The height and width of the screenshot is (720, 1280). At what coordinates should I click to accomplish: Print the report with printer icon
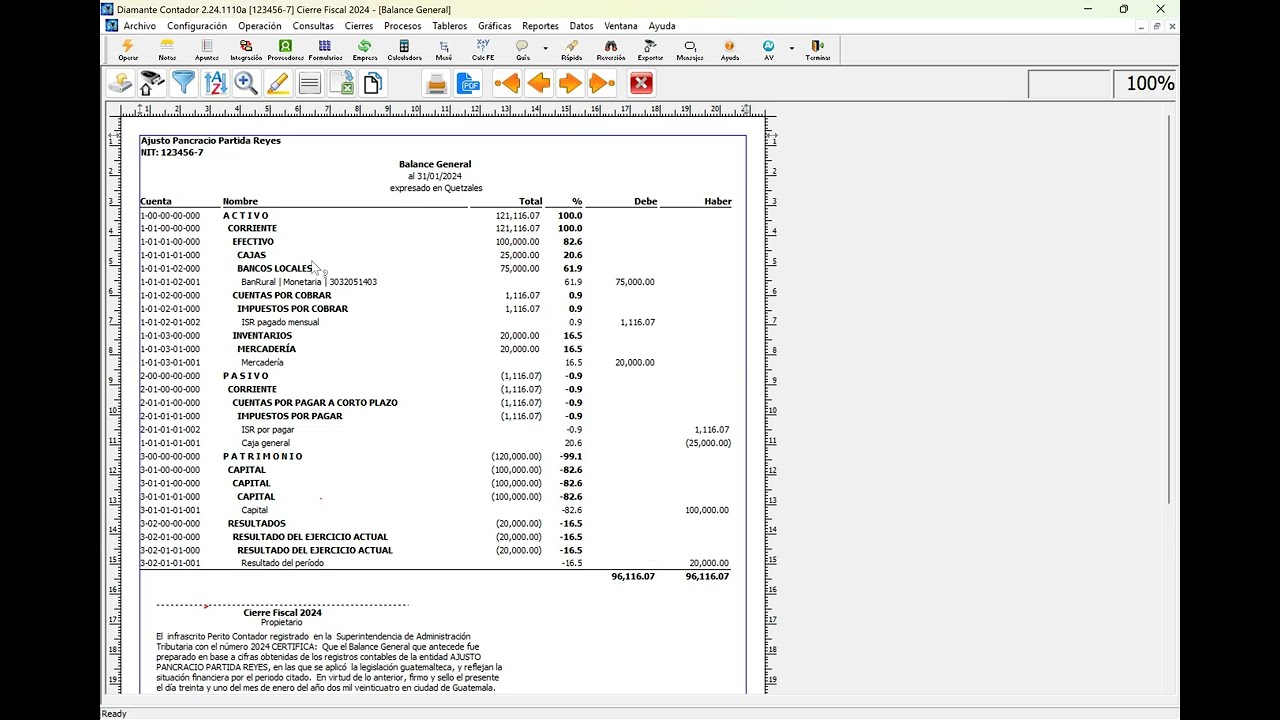pyautogui.click(x=436, y=84)
